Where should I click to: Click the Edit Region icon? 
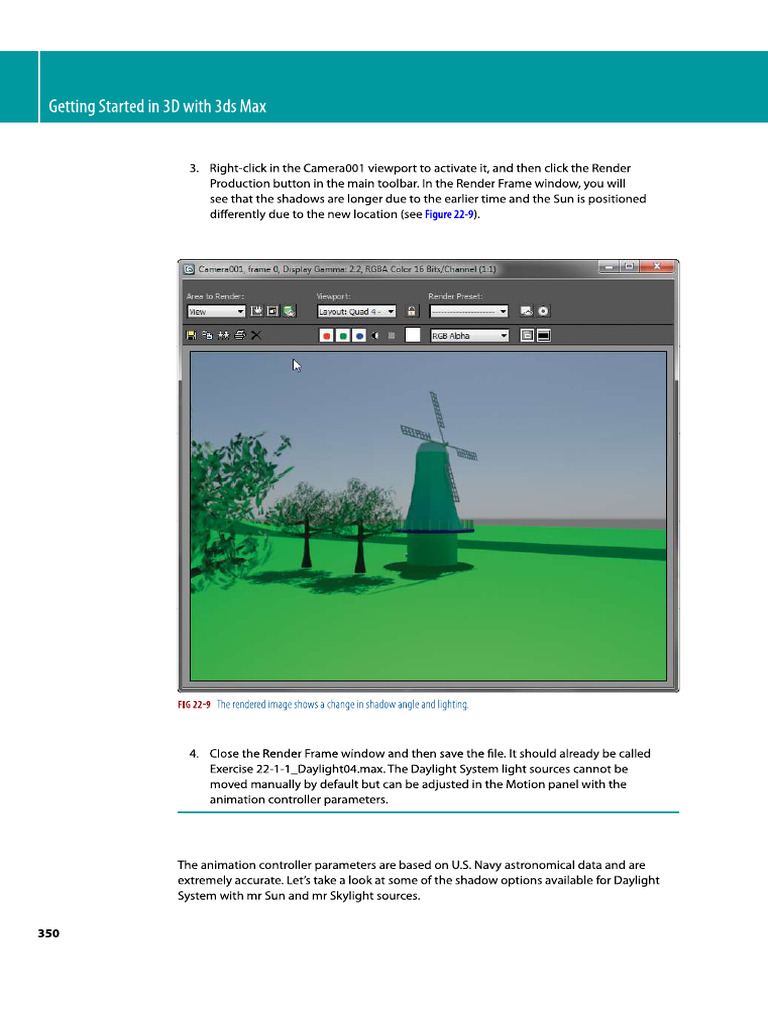click(x=257, y=311)
